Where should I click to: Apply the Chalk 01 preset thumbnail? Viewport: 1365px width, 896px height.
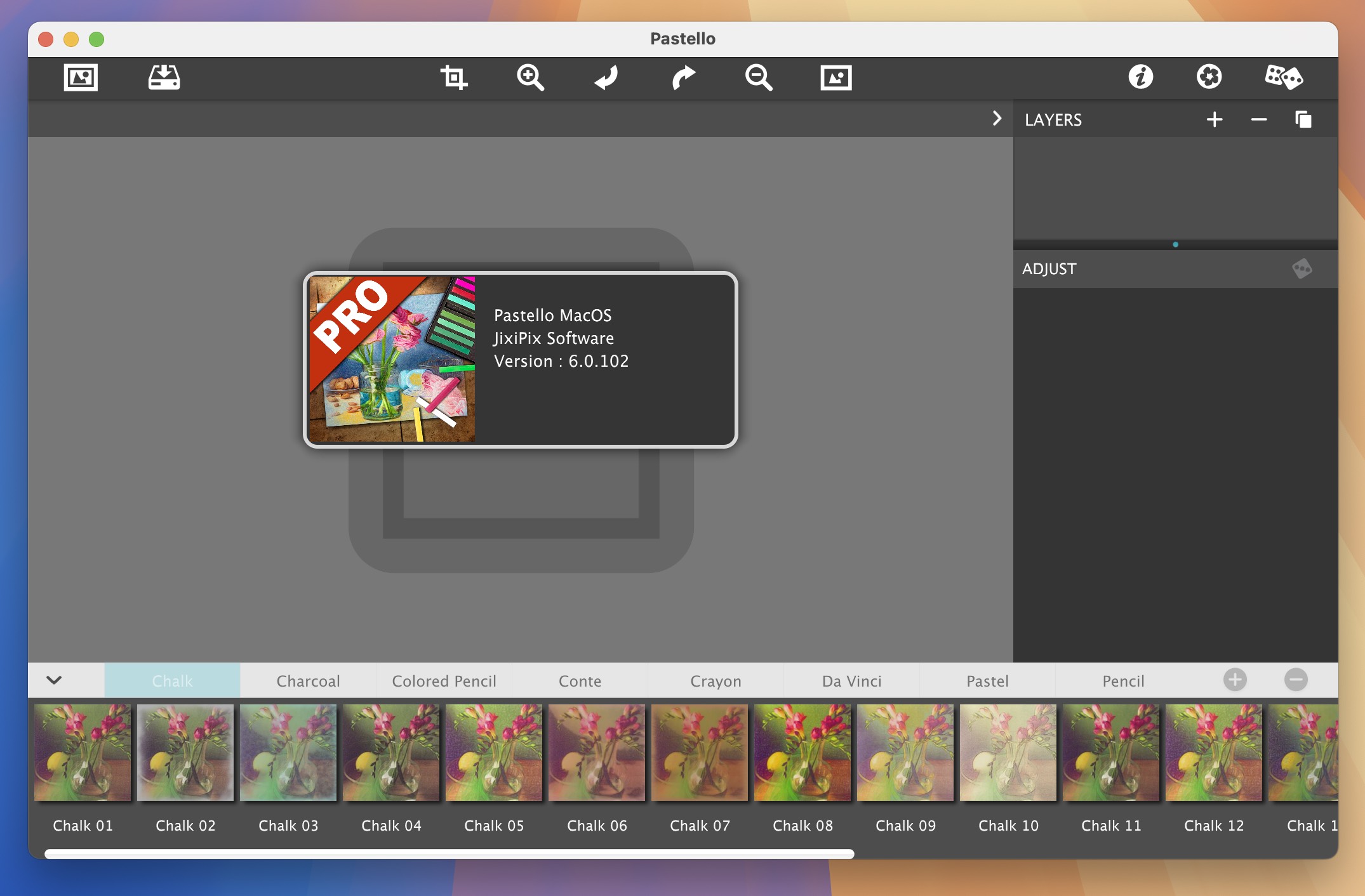tap(83, 752)
